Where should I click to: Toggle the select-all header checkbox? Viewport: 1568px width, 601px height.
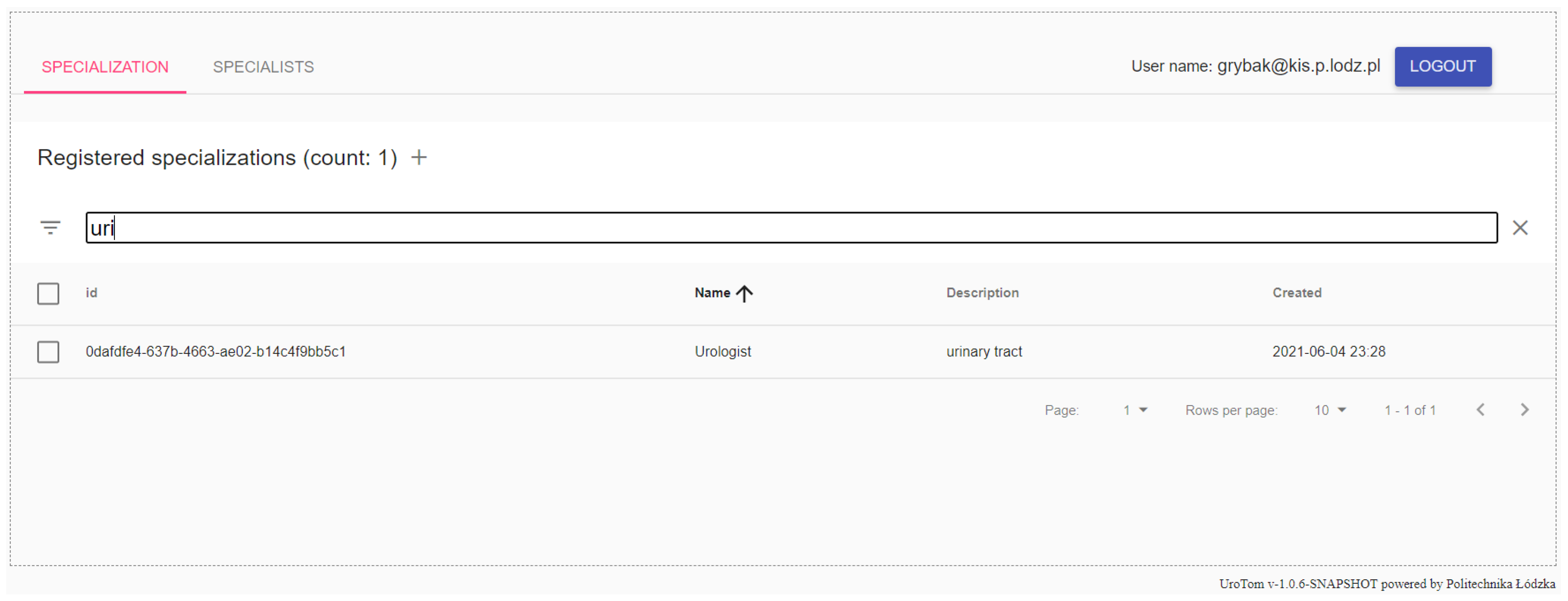tap(48, 293)
